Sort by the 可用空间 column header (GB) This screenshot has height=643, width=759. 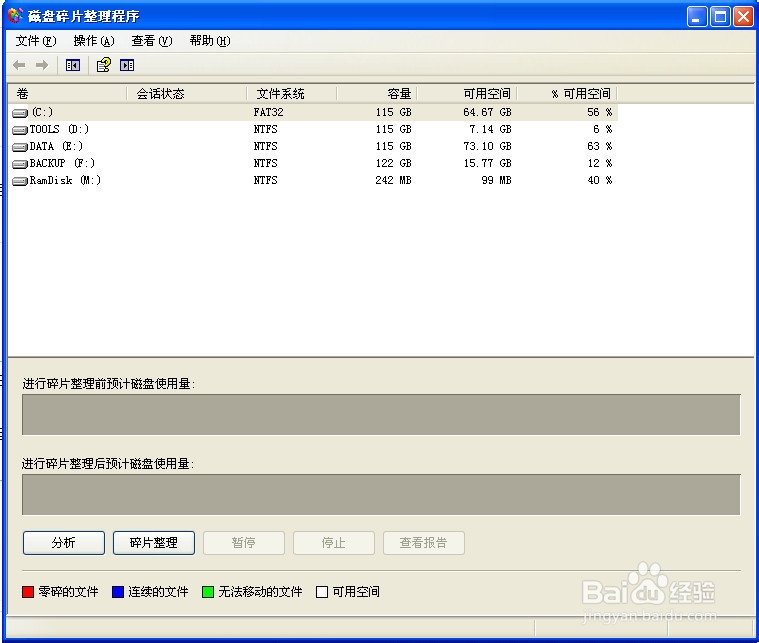click(x=467, y=93)
